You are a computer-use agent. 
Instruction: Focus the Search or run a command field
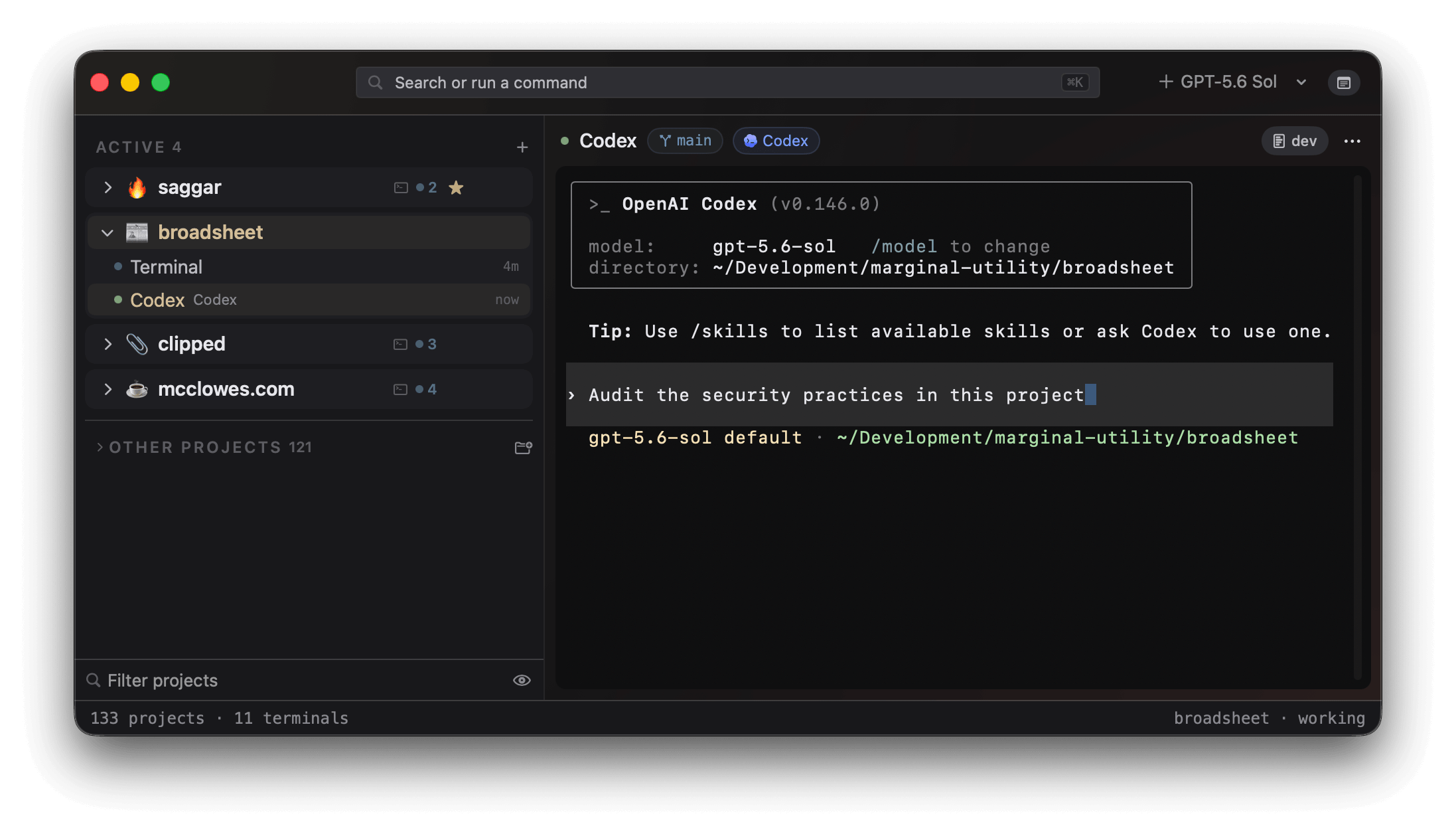(x=727, y=82)
